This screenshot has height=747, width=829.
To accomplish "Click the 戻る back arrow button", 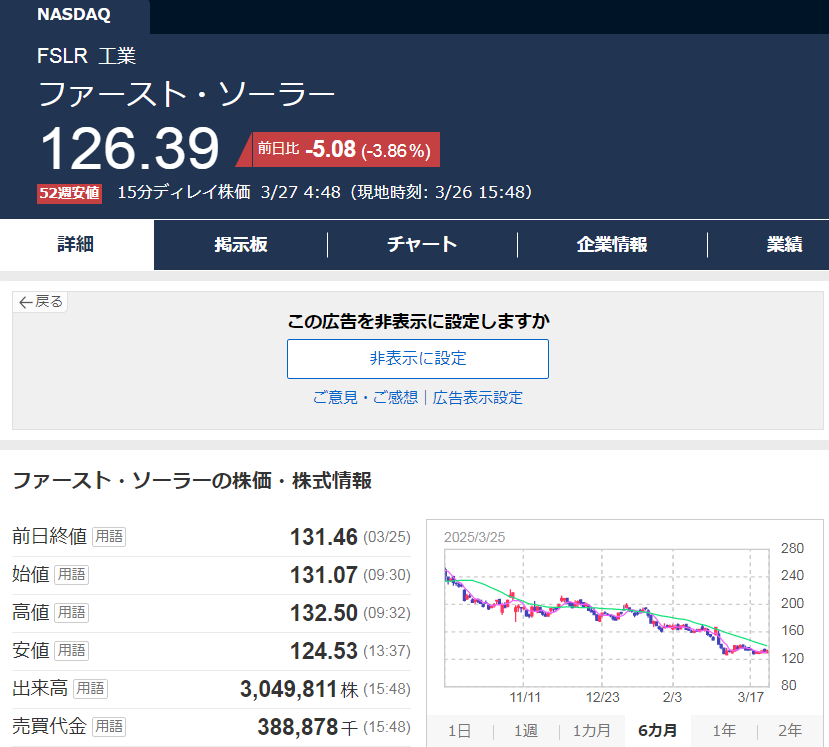I will pyautogui.click(x=40, y=302).
